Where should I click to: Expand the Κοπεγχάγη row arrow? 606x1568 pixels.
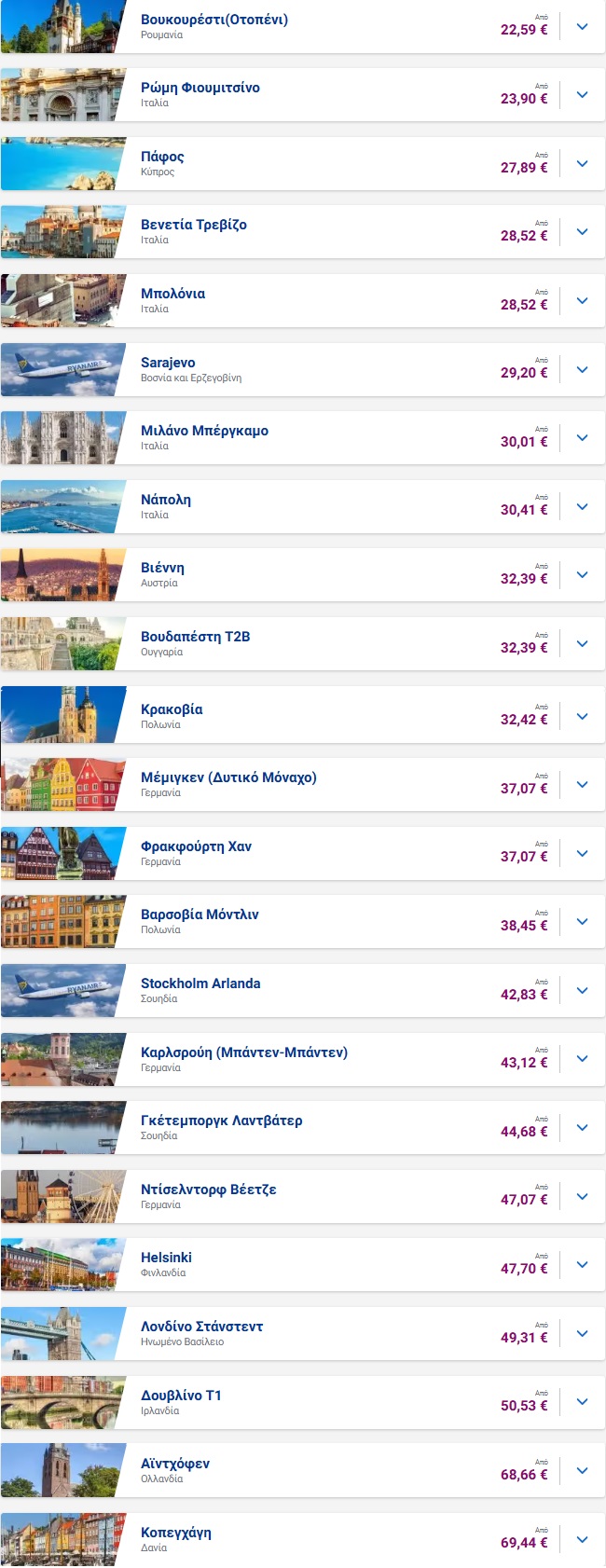(583, 1540)
